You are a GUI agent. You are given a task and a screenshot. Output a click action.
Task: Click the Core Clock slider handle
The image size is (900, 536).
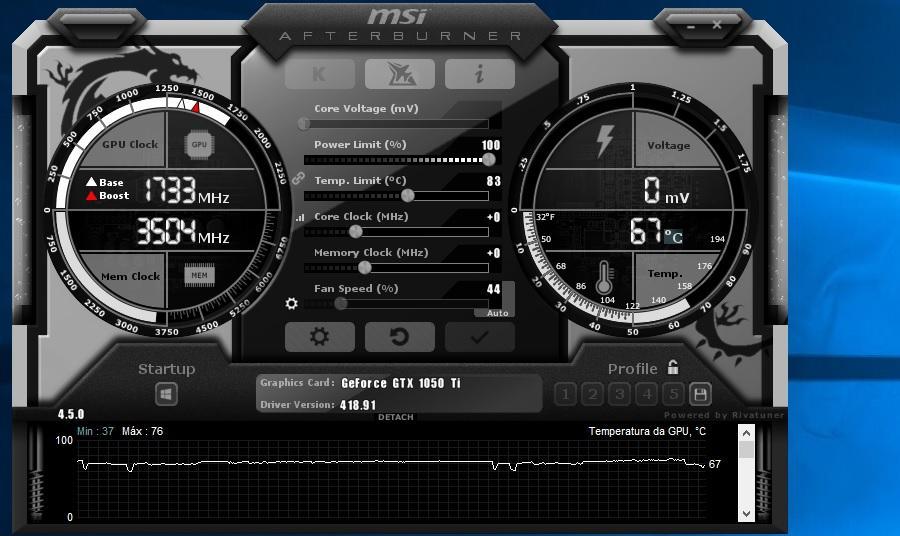[x=355, y=231]
